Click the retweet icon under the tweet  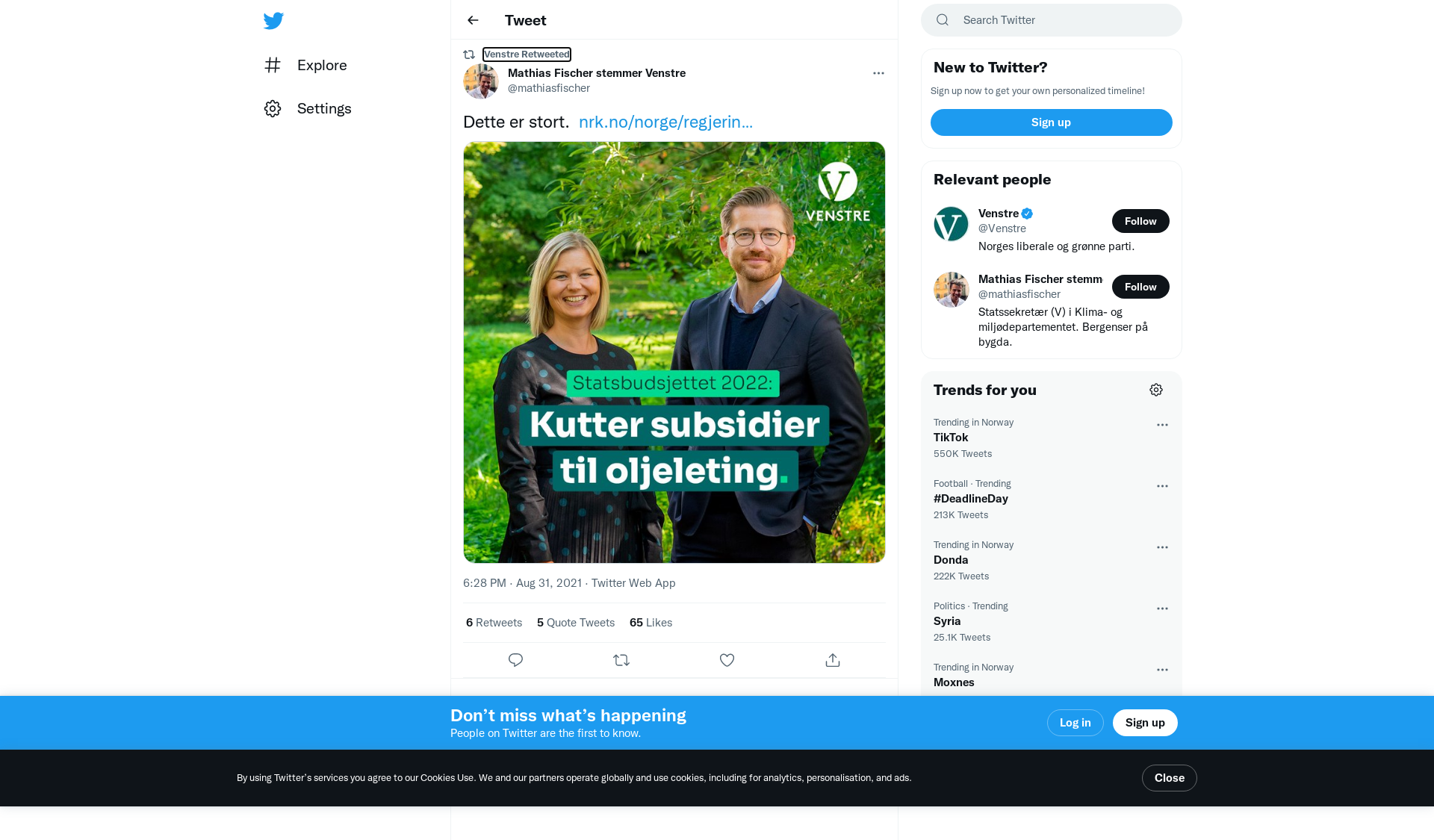coord(621,660)
